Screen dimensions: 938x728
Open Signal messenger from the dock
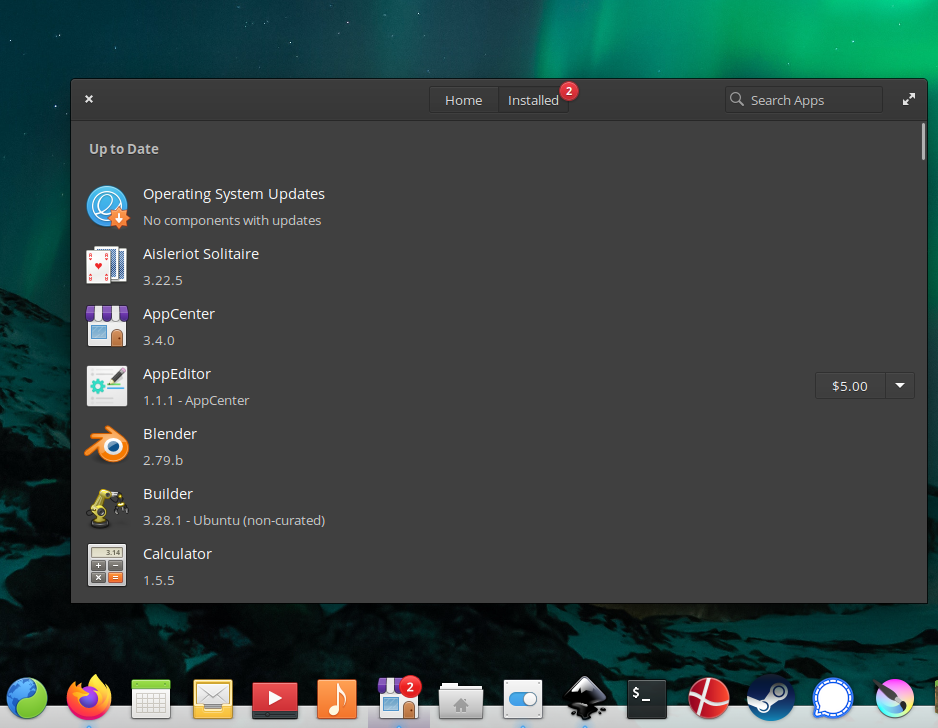tap(833, 698)
